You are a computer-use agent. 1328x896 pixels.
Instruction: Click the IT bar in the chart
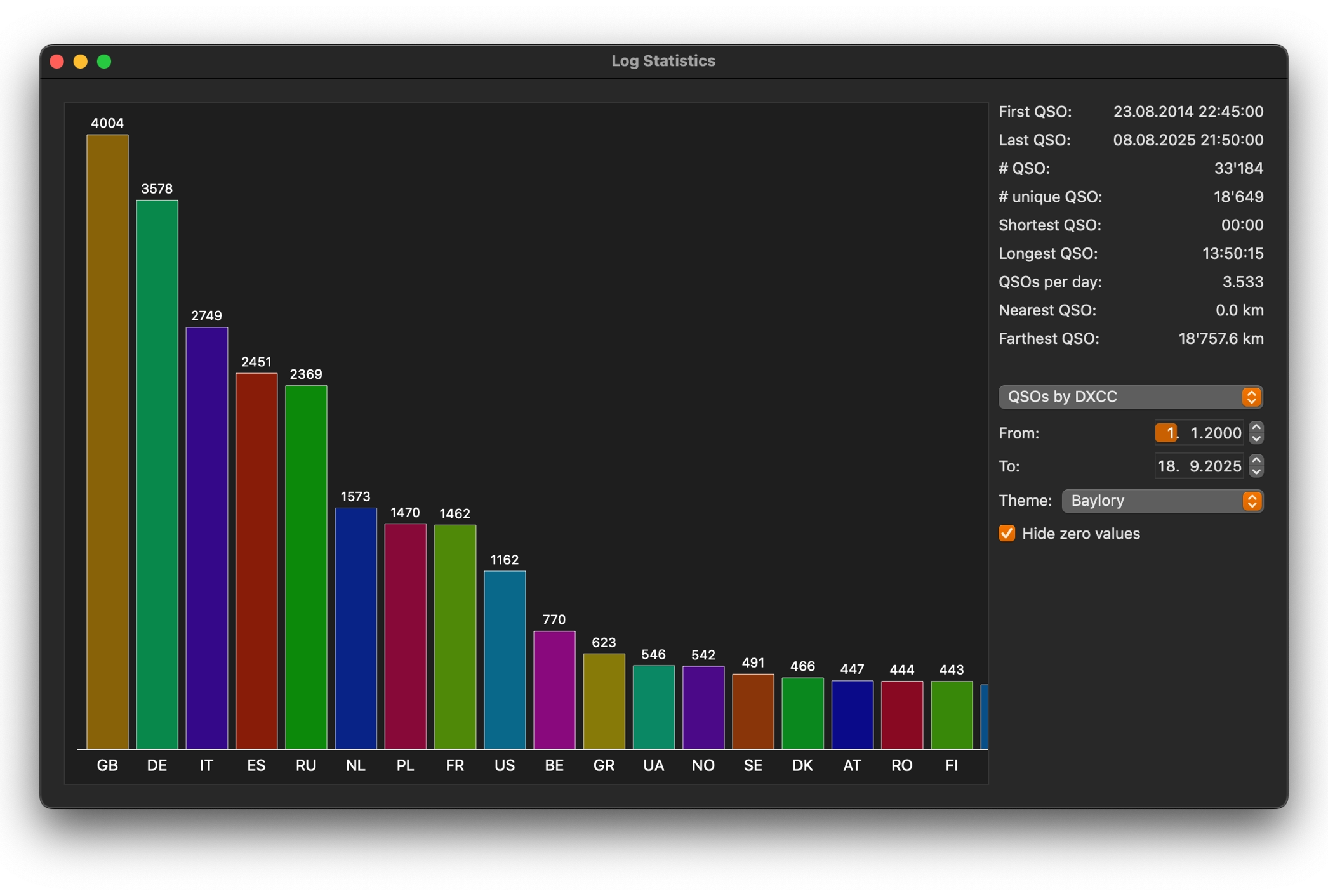[x=207, y=538]
